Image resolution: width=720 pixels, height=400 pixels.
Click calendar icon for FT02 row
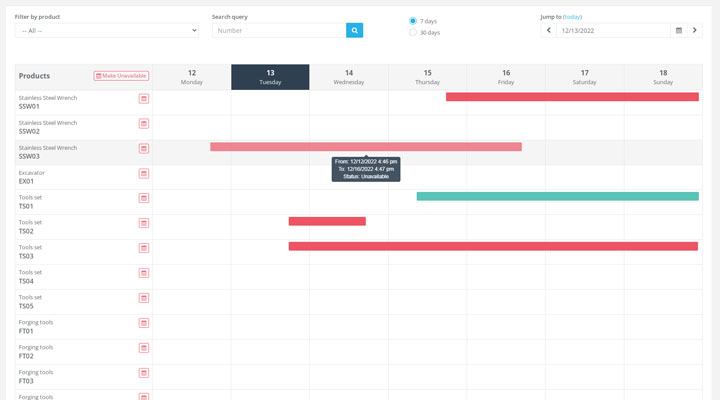(x=144, y=348)
